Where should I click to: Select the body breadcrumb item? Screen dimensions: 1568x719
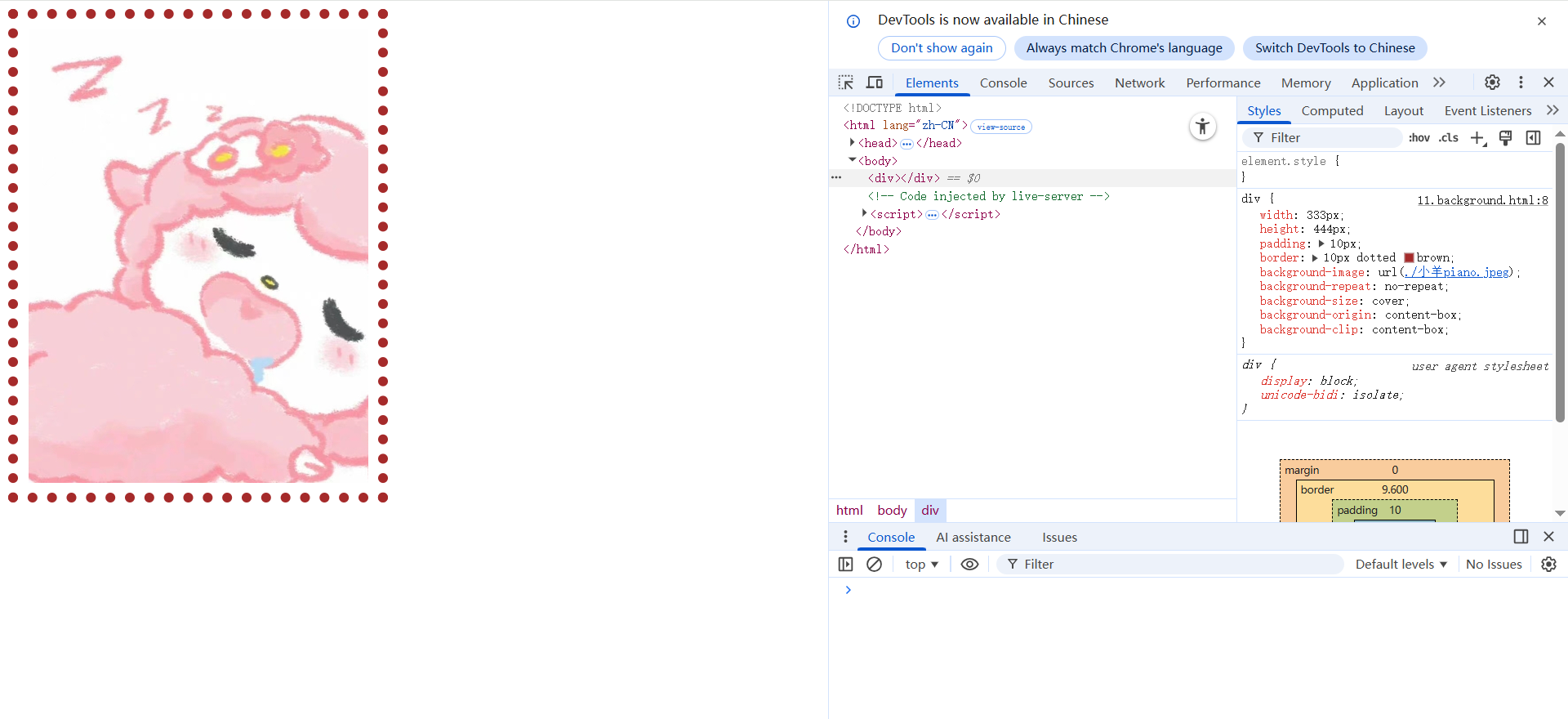tap(892, 511)
